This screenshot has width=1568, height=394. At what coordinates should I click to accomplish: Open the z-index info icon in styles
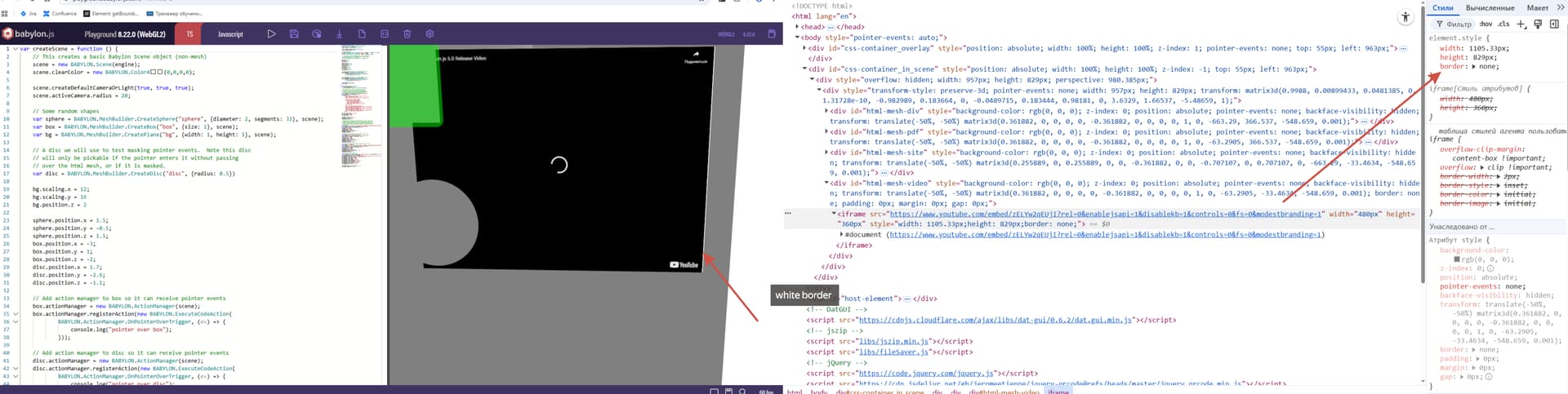(x=1490, y=268)
